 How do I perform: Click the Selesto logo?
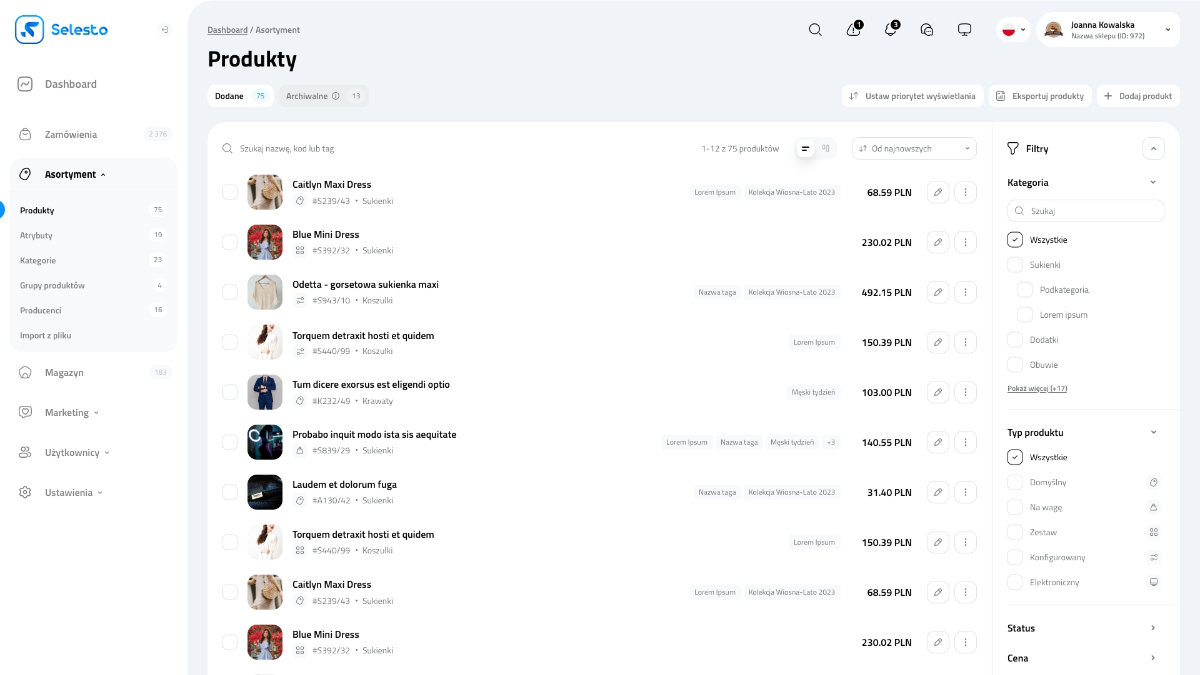tap(61, 30)
